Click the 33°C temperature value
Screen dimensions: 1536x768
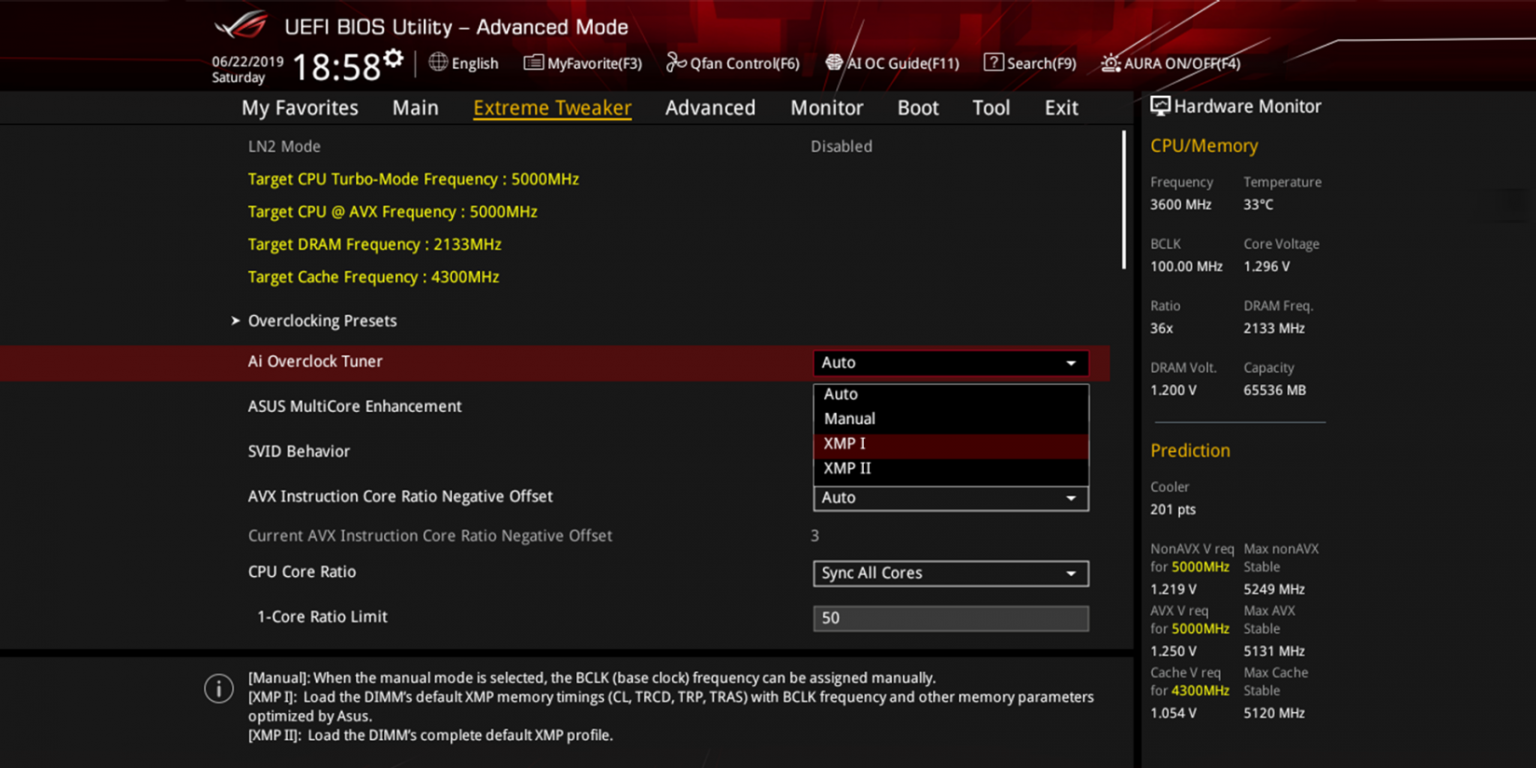[1258, 205]
